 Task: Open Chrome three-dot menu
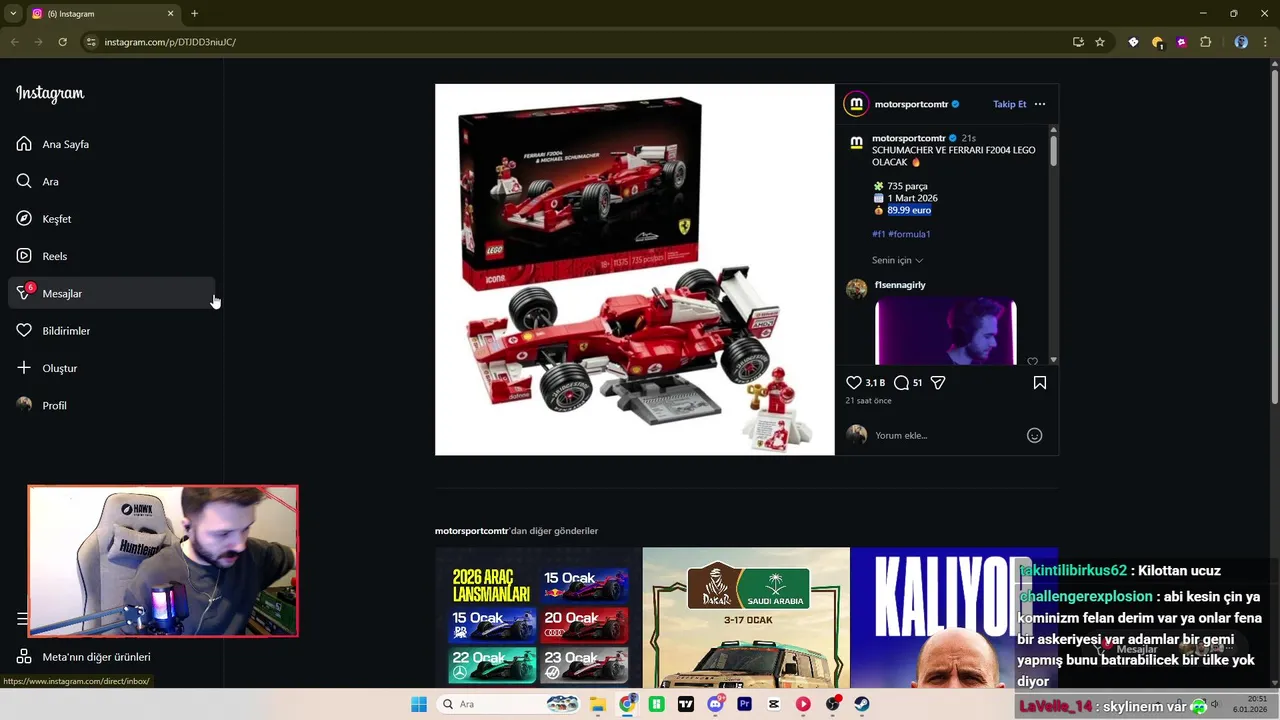coord(1265,42)
